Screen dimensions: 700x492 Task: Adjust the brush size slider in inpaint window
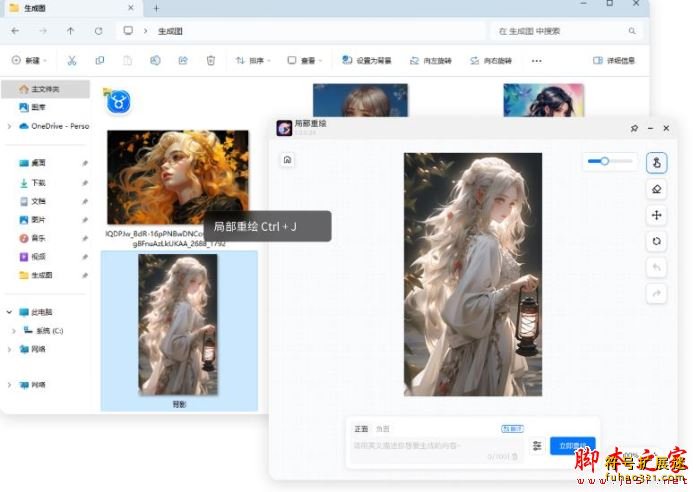tap(610, 161)
